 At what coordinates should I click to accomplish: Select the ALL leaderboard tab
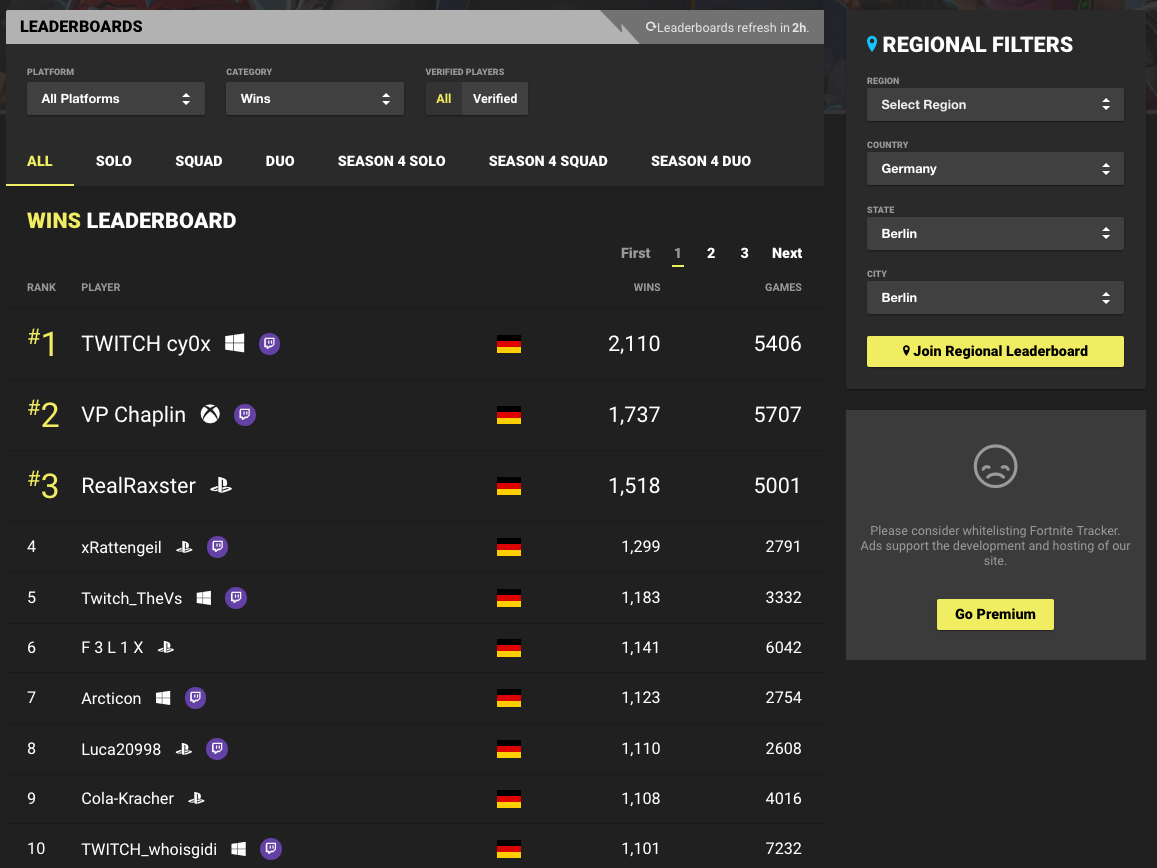pyautogui.click(x=40, y=161)
